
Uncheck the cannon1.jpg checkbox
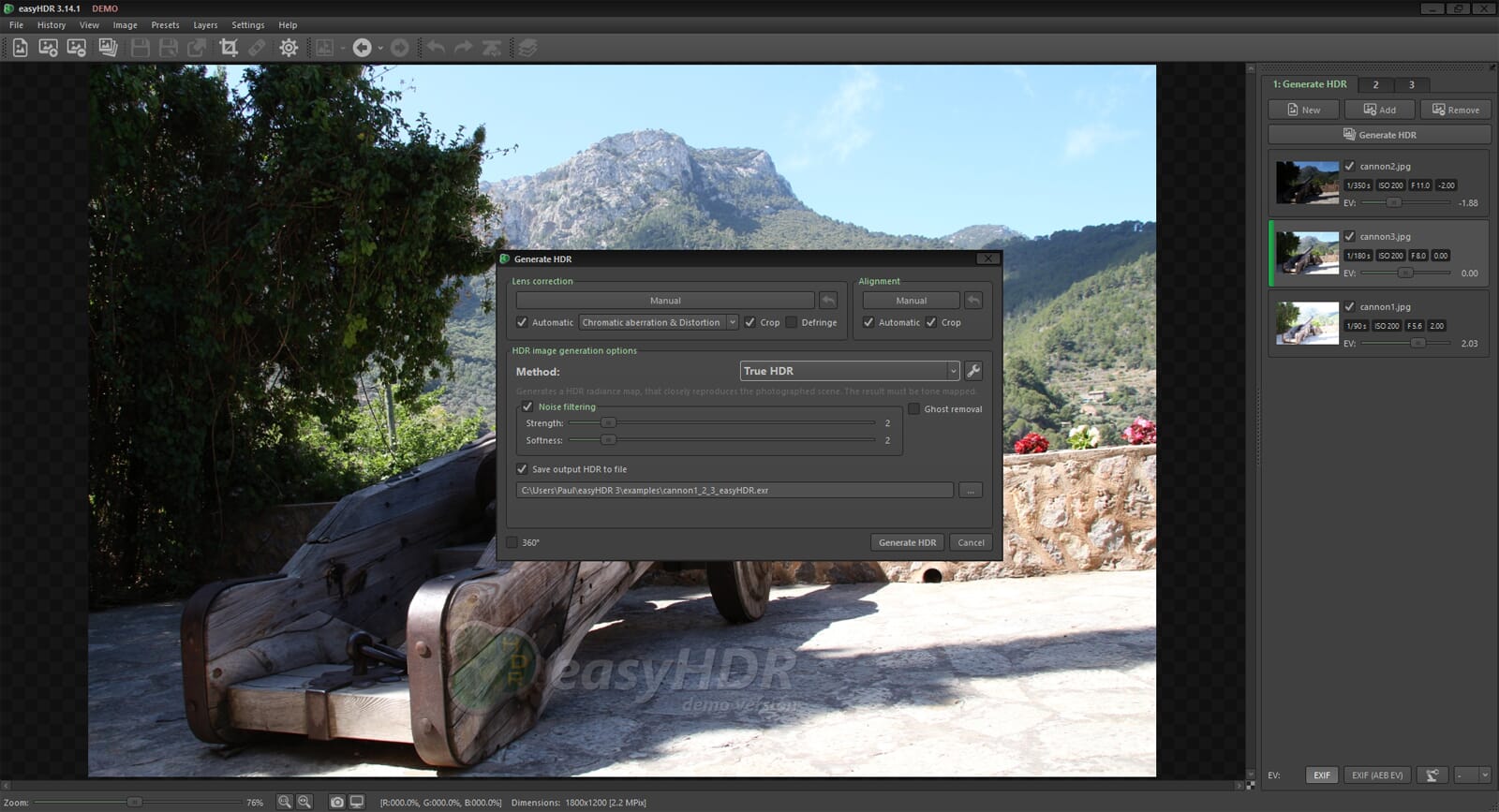[1349, 306]
